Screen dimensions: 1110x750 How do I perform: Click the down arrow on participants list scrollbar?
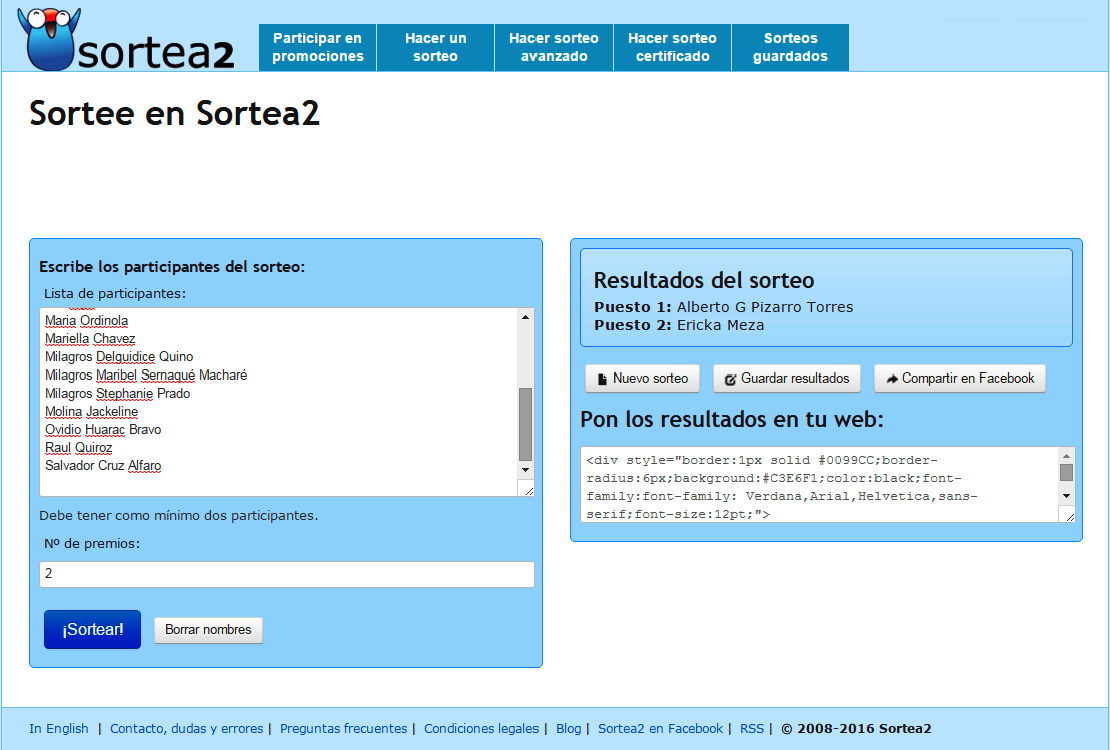[524, 470]
